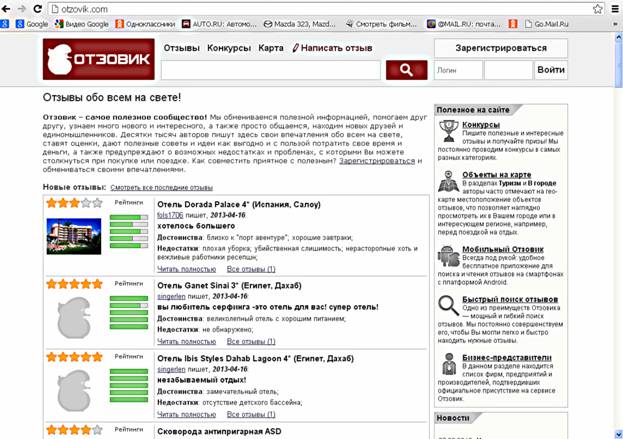Viewport: 623px width, 439px height.
Task: Open the Go.Mail.Ru bookmark
Action: pos(546,24)
